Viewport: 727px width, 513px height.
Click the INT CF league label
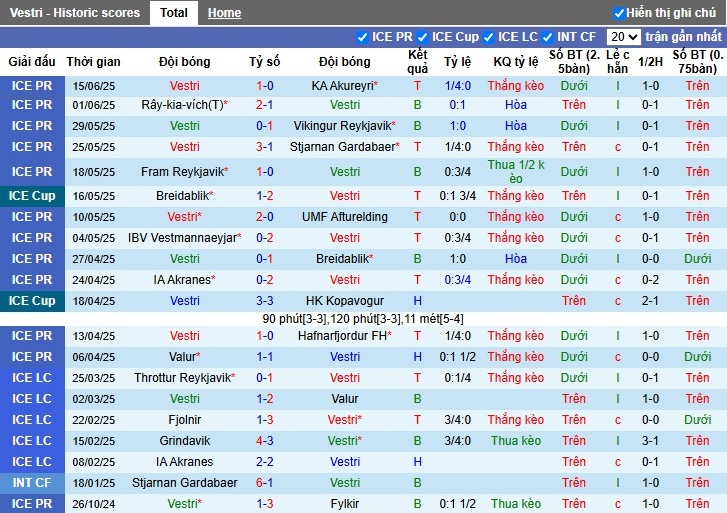point(32,482)
